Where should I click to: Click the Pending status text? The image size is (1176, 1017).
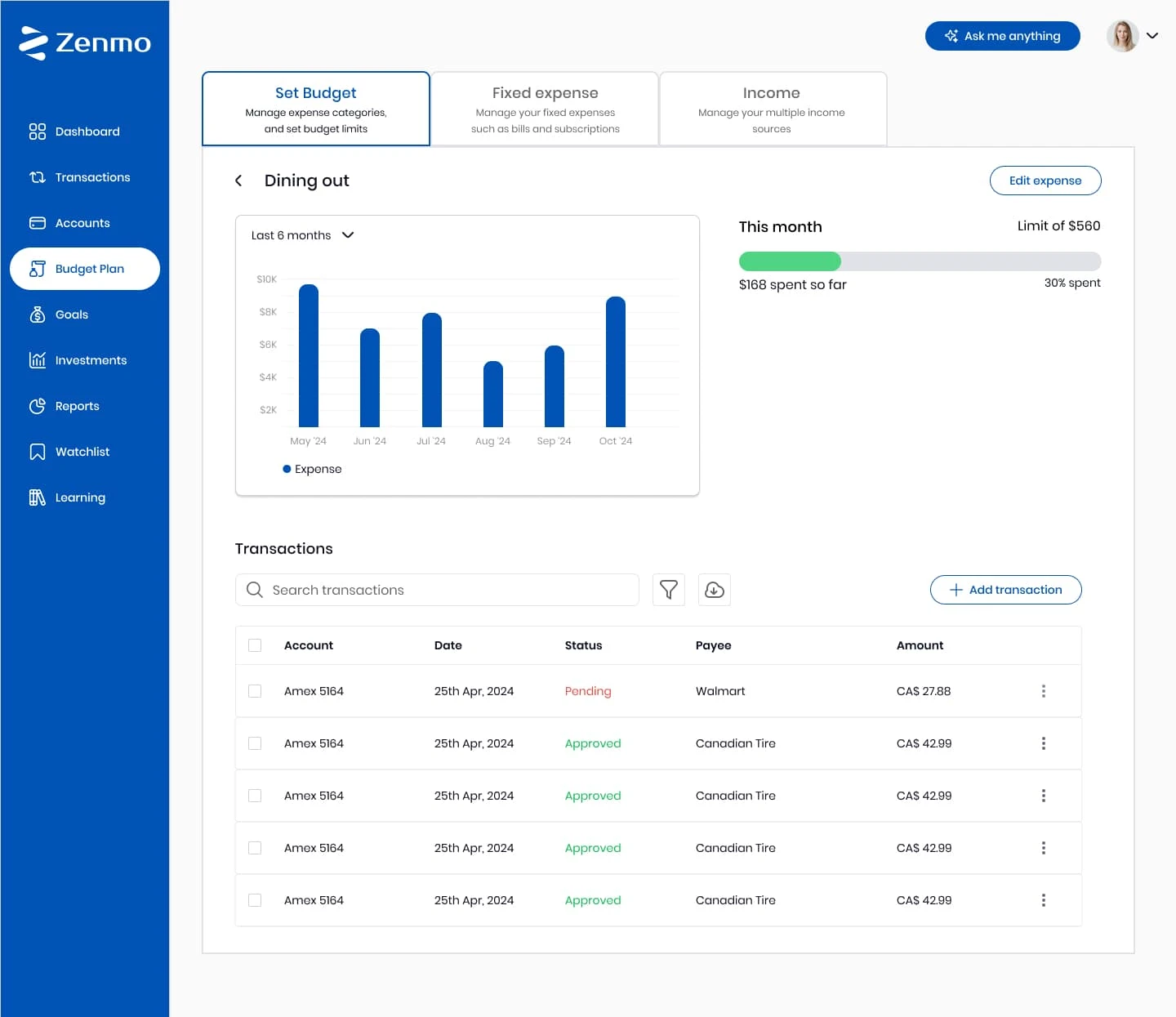pyautogui.click(x=588, y=691)
